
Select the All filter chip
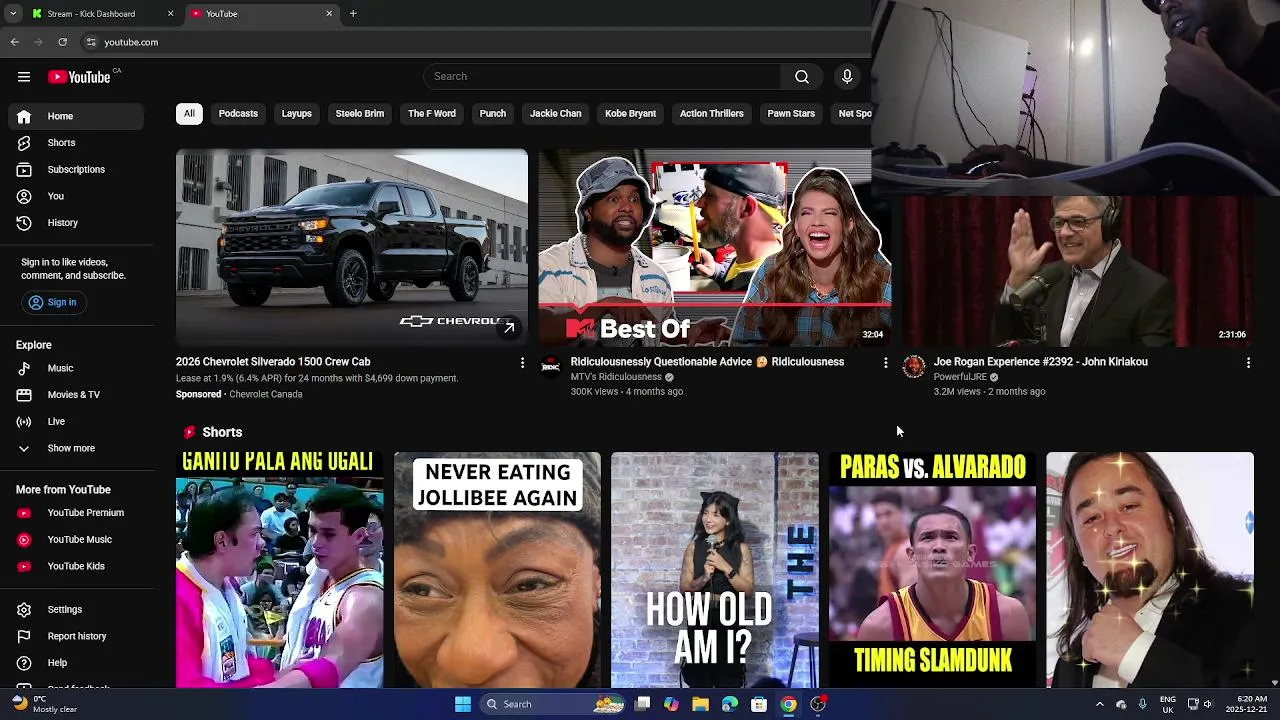pyautogui.click(x=189, y=114)
